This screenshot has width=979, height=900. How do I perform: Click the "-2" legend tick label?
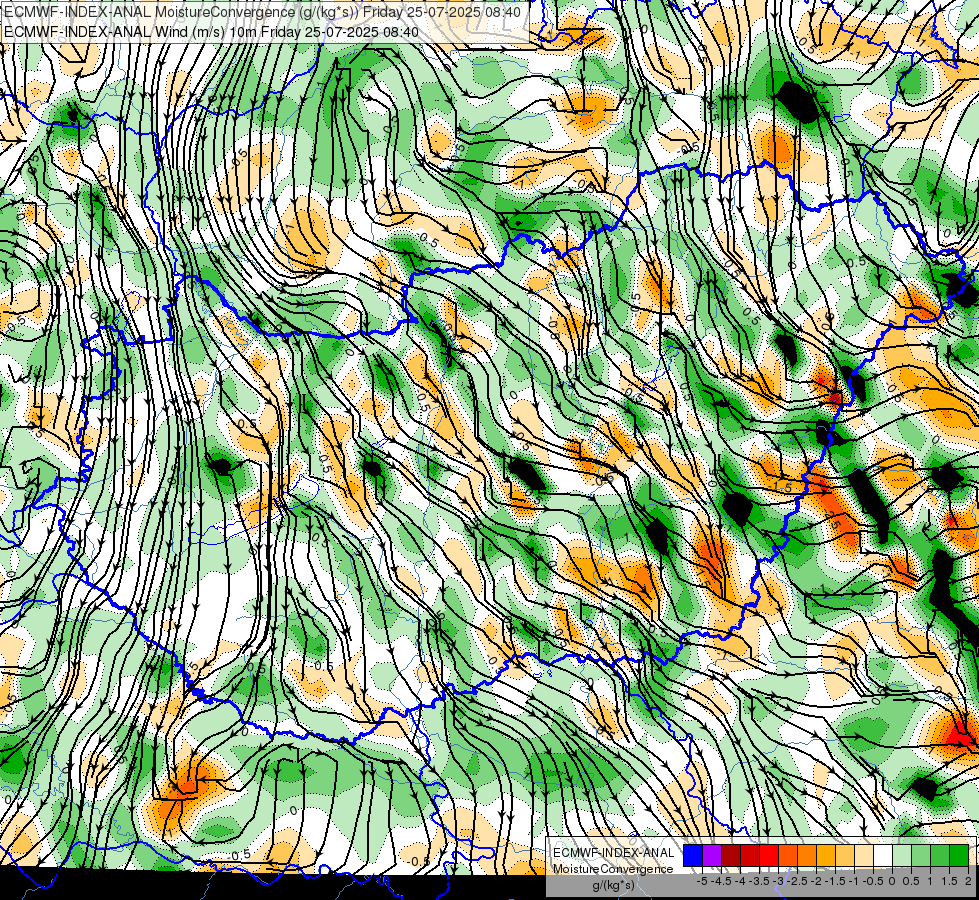tap(816, 881)
